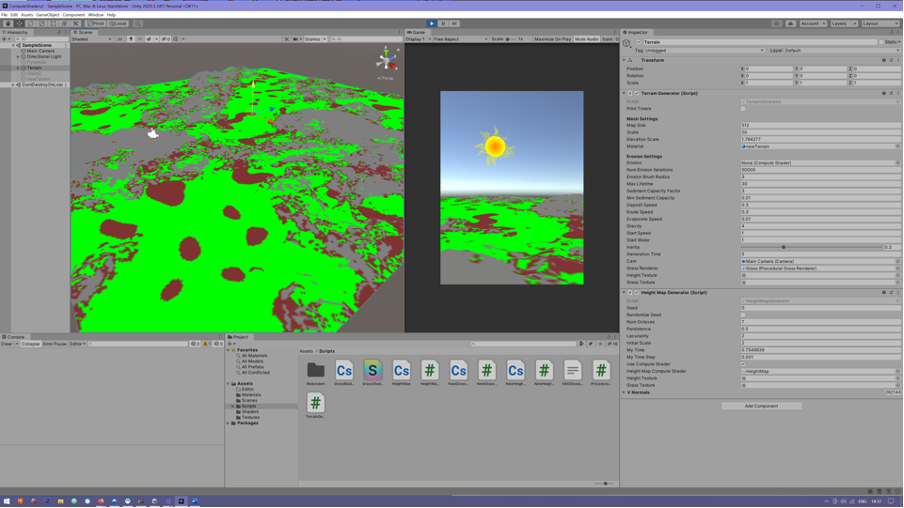904x508 pixels.
Task: Click the scene orientation gizmo
Action: coord(386,59)
